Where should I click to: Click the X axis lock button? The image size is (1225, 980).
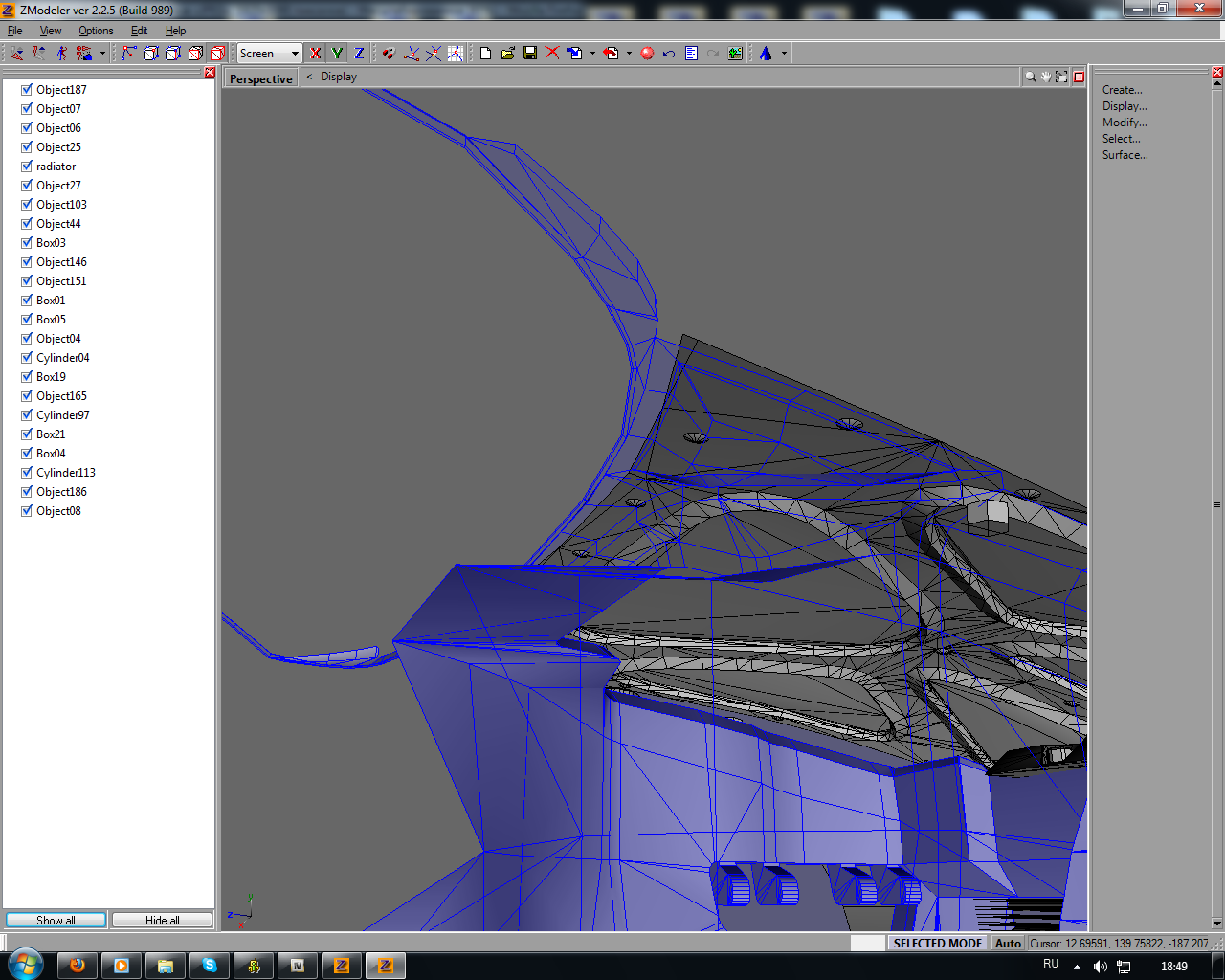point(316,54)
